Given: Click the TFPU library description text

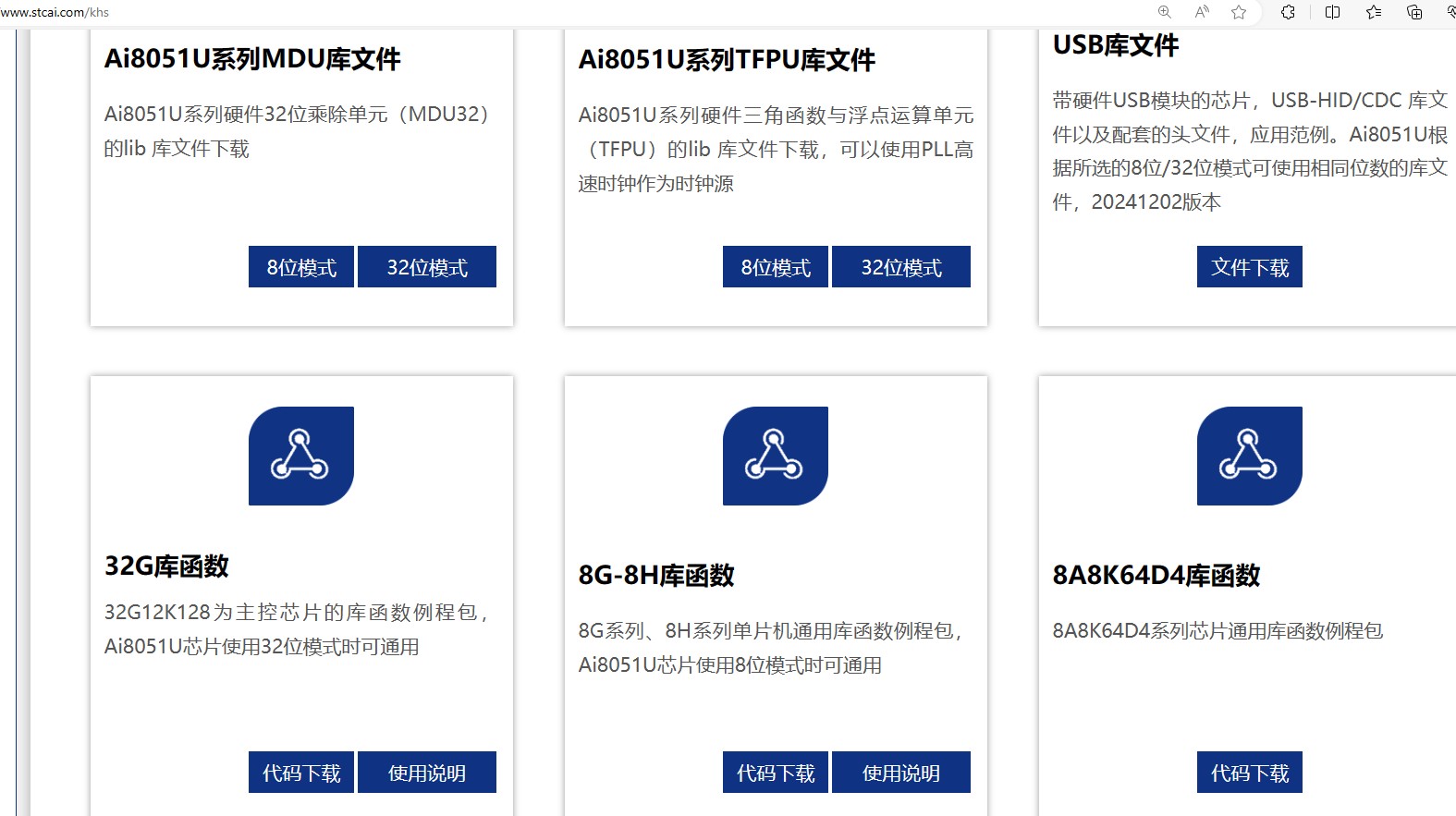Looking at the screenshot, I should click(776, 149).
